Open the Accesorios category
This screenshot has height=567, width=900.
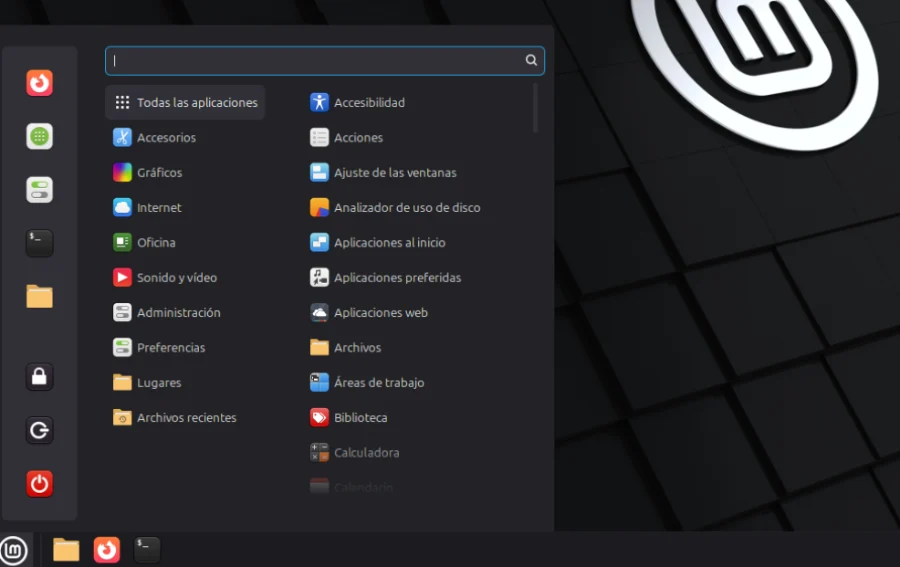[x=166, y=138]
